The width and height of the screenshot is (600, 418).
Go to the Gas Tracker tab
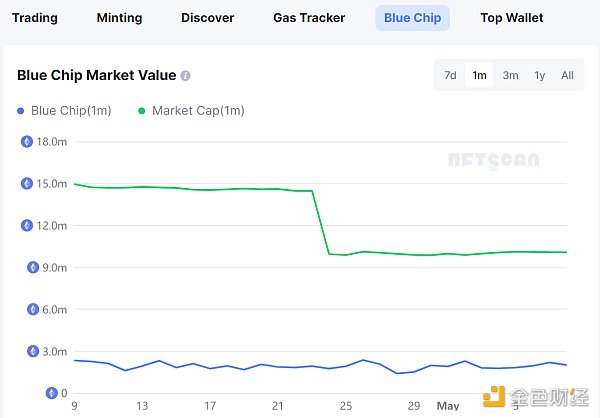point(309,18)
